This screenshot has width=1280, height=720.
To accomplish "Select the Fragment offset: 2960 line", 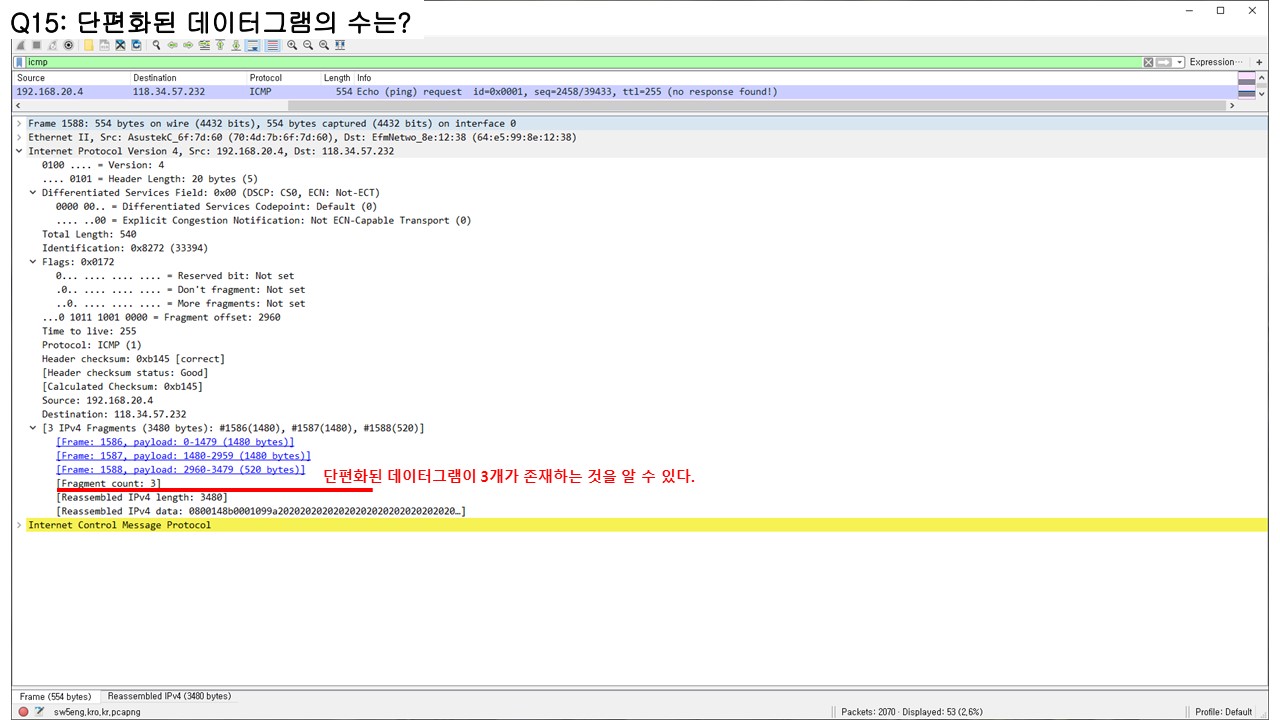I will (161, 318).
